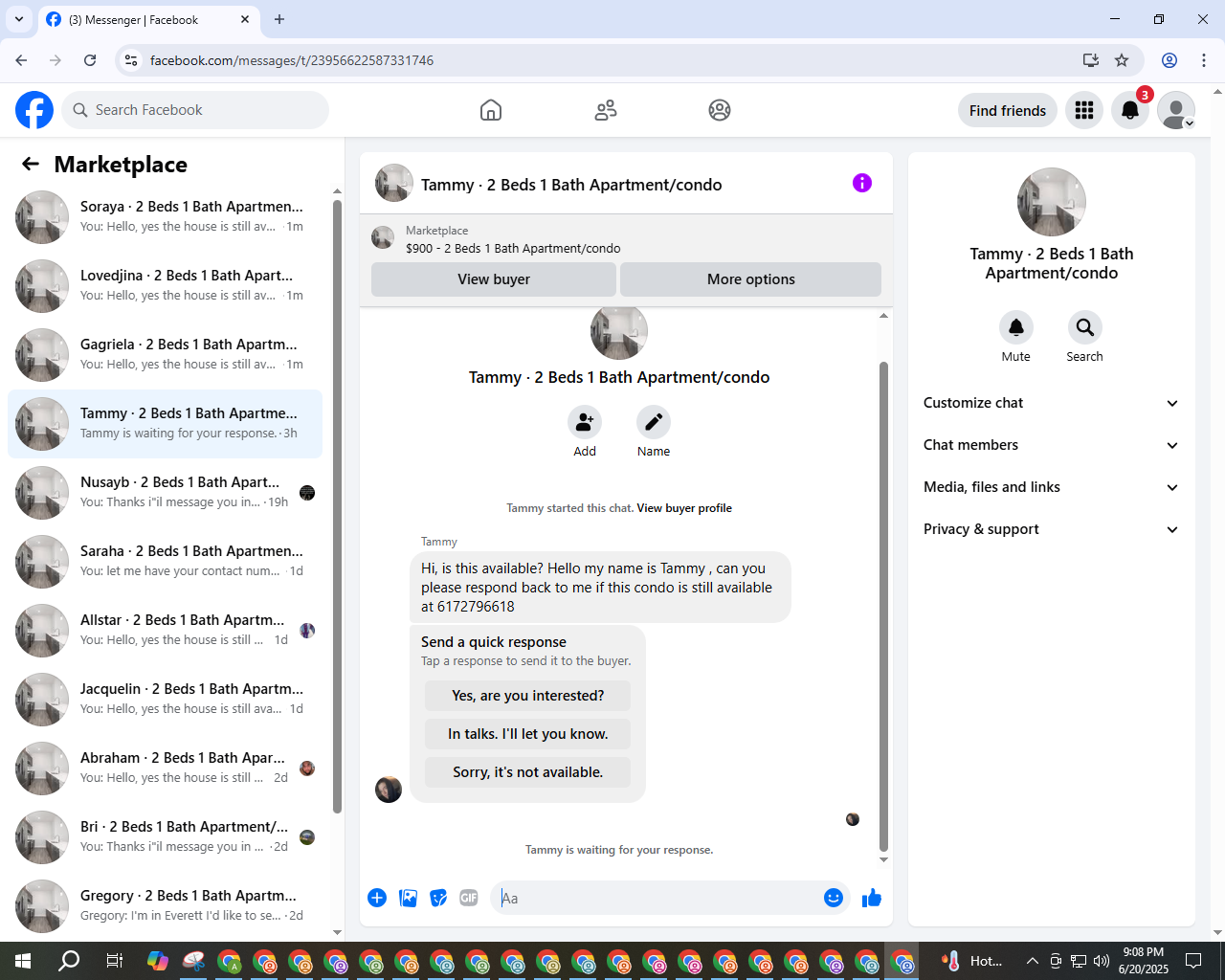This screenshot has width=1225, height=980.
Task: Attach a photo file in composer
Action: (x=408, y=898)
